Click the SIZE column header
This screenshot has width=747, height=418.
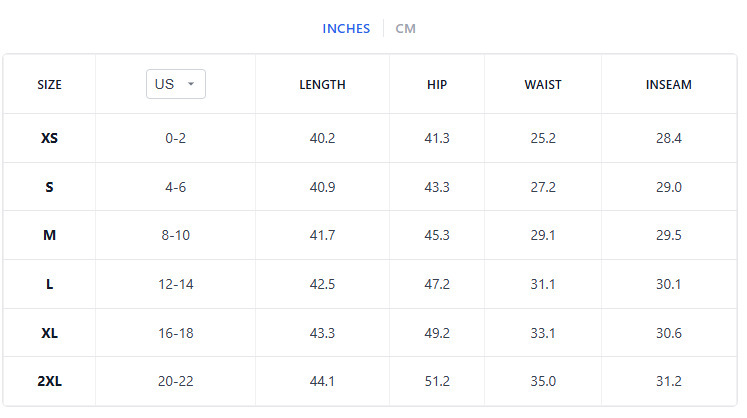[x=49, y=85]
